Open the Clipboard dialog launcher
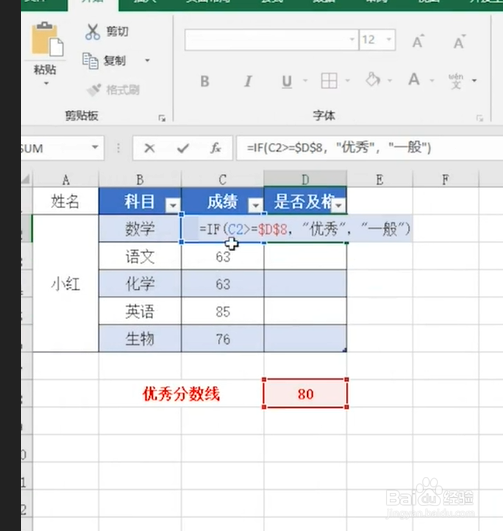The image size is (503, 531). point(162,118)
